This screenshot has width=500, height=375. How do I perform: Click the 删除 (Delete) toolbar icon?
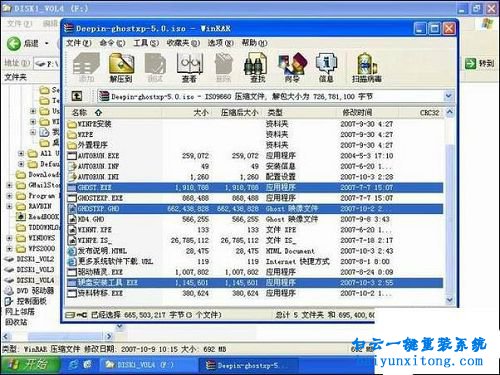click(223, 67)
